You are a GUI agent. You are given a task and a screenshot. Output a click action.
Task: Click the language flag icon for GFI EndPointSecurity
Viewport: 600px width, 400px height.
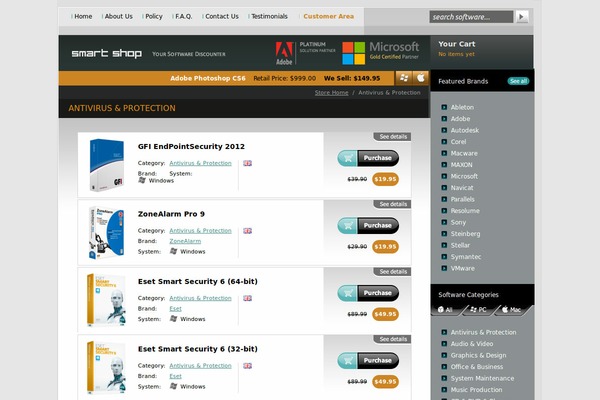tap(248, 163)
